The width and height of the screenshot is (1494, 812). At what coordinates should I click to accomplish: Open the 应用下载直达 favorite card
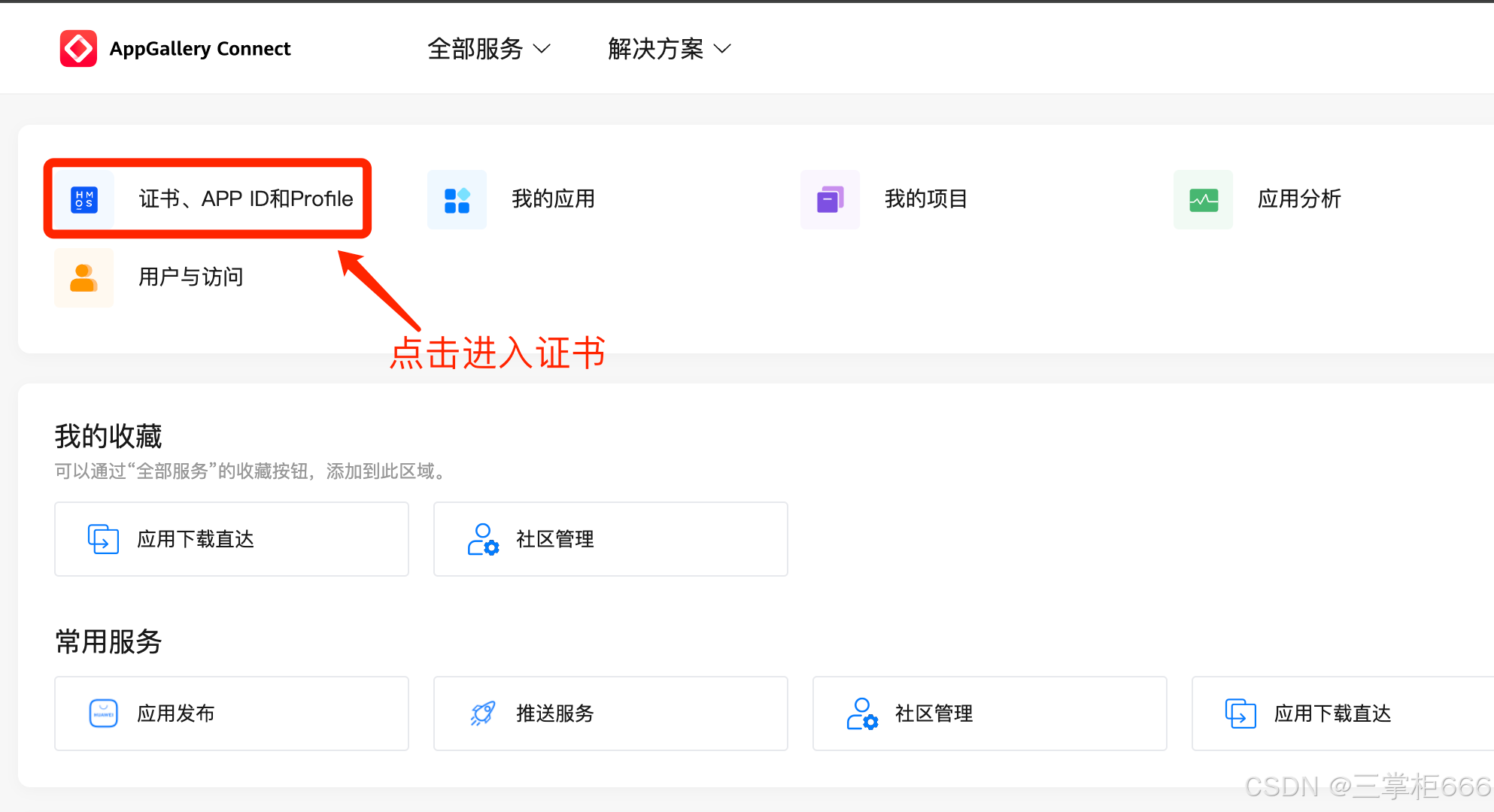tap(232, 539)
